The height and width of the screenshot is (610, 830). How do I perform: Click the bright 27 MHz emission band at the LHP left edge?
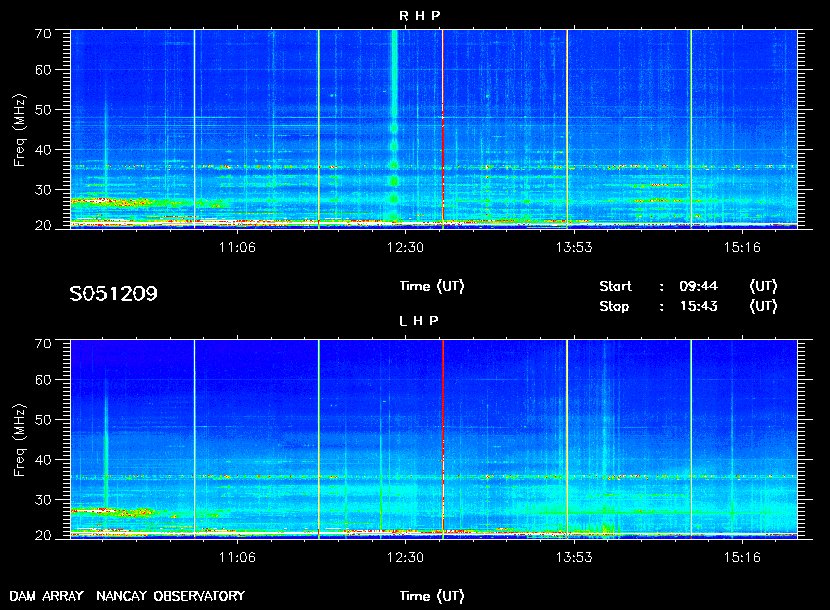click(x=112, y=512)
